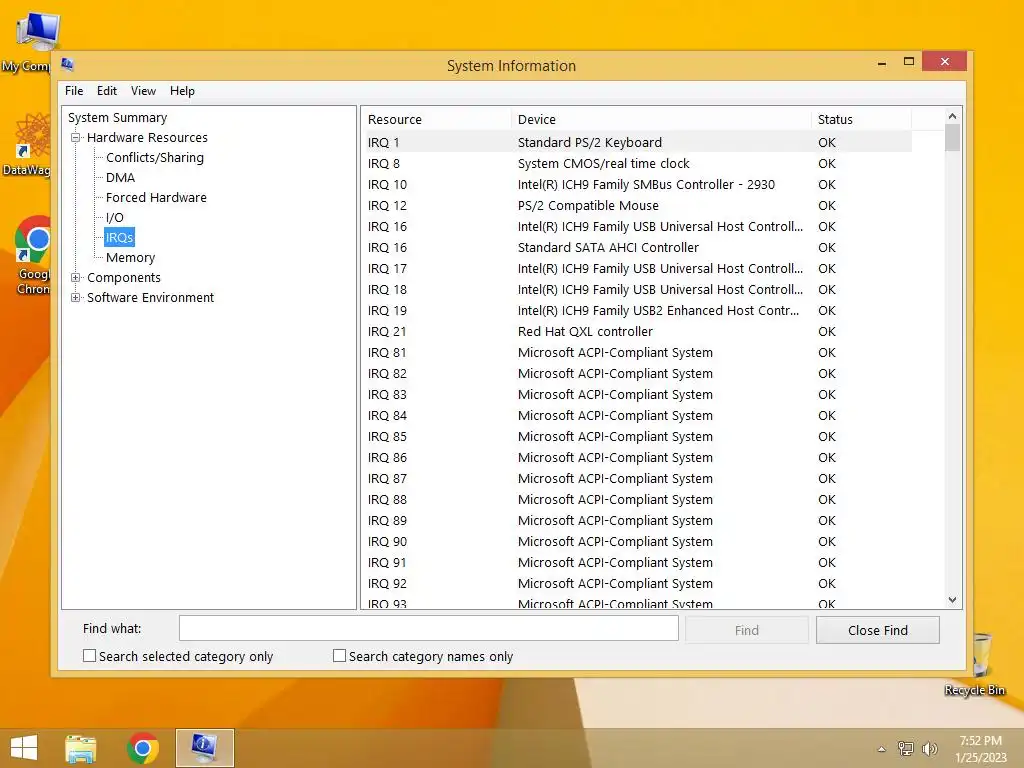Click Standard PS/2 Keyboard device cell
Image resolution: width=1024 pixels, height=768 pixels.
pyautogui.click(x=590, y=142)
